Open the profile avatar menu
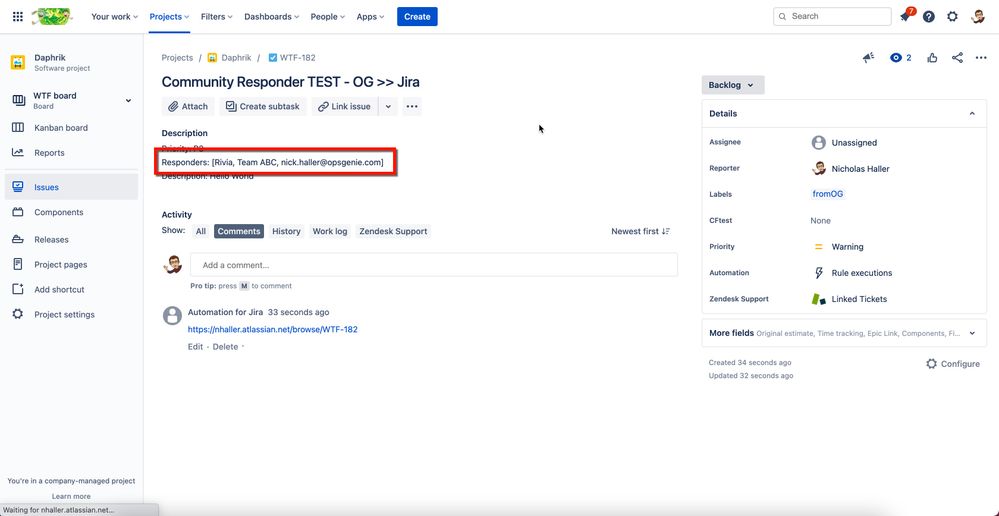Screen dimensions: 999x516 pyautogui.click(x=978, y=17)
